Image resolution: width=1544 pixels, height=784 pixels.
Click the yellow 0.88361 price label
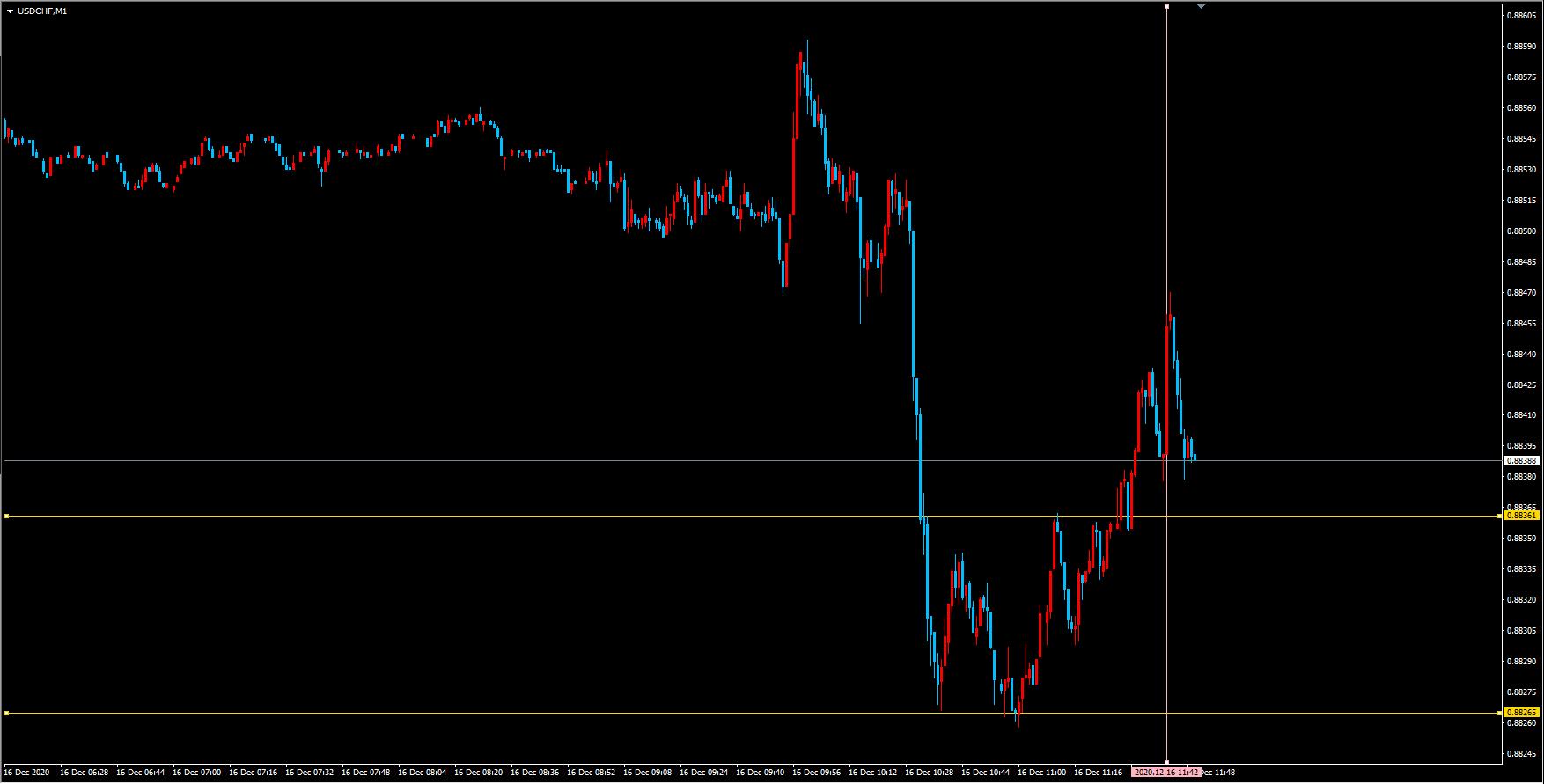pos(1521,516)
